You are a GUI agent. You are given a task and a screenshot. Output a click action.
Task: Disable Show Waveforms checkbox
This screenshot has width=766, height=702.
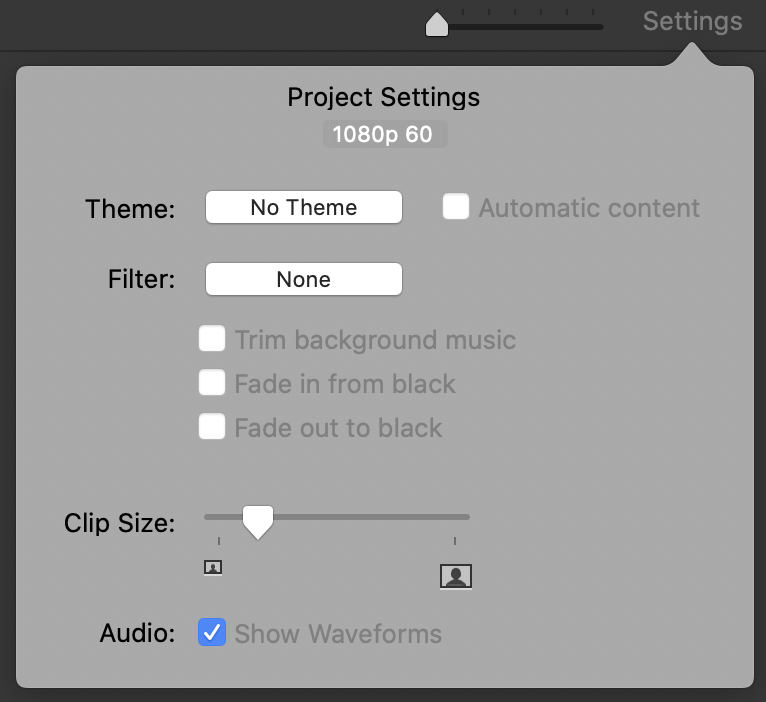211,632
